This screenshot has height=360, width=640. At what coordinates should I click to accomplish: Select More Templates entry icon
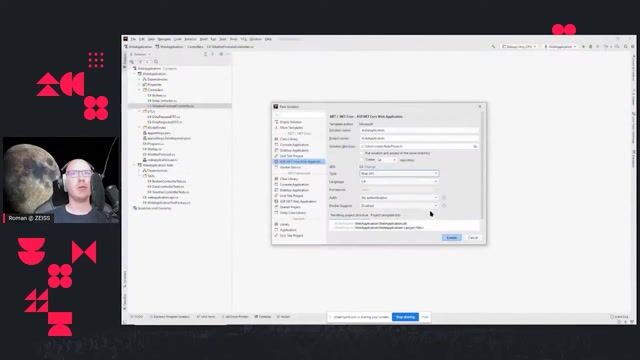(276, 128)
